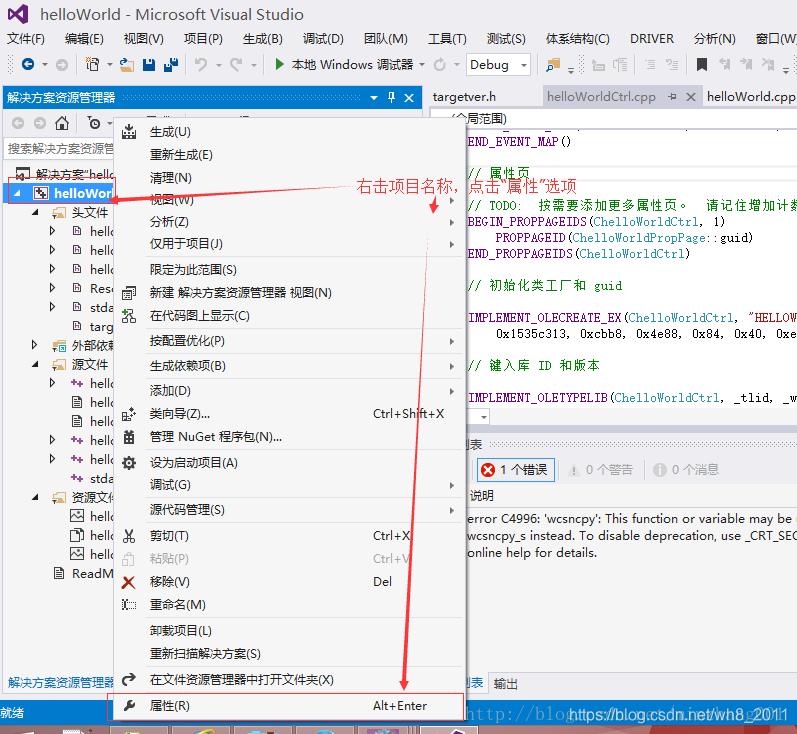This screenshot has width=797, height=734.
Task: Open the 工具(T) menu
Action: tap(447, 39)
